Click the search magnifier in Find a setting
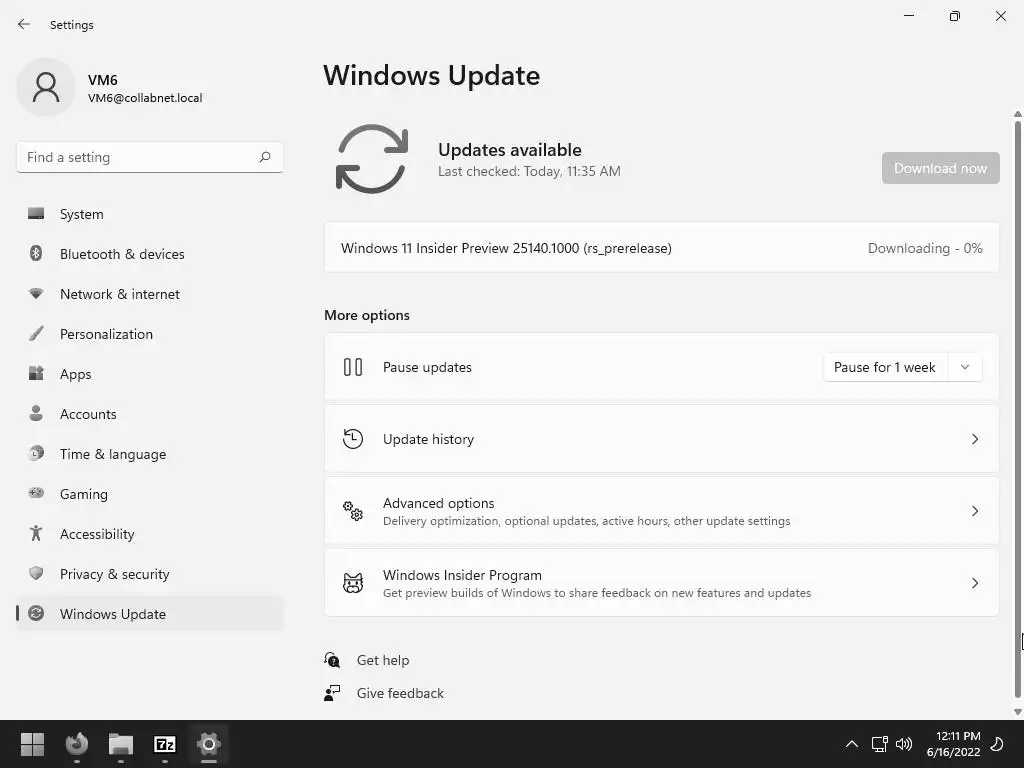The height and width of the screenshot is (768, 1024). [x=264, y=157]
